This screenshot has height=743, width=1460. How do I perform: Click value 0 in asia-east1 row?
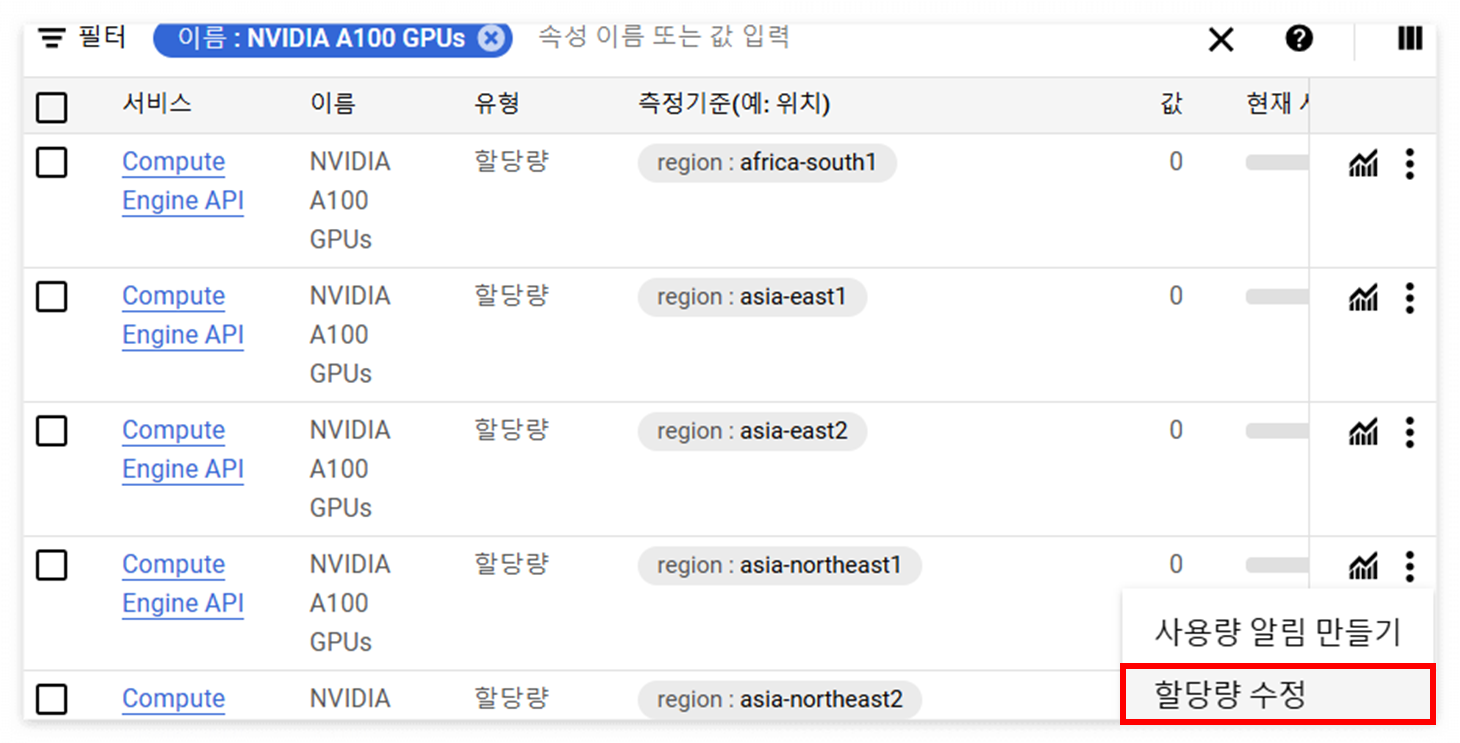(x=1176, y=296)
